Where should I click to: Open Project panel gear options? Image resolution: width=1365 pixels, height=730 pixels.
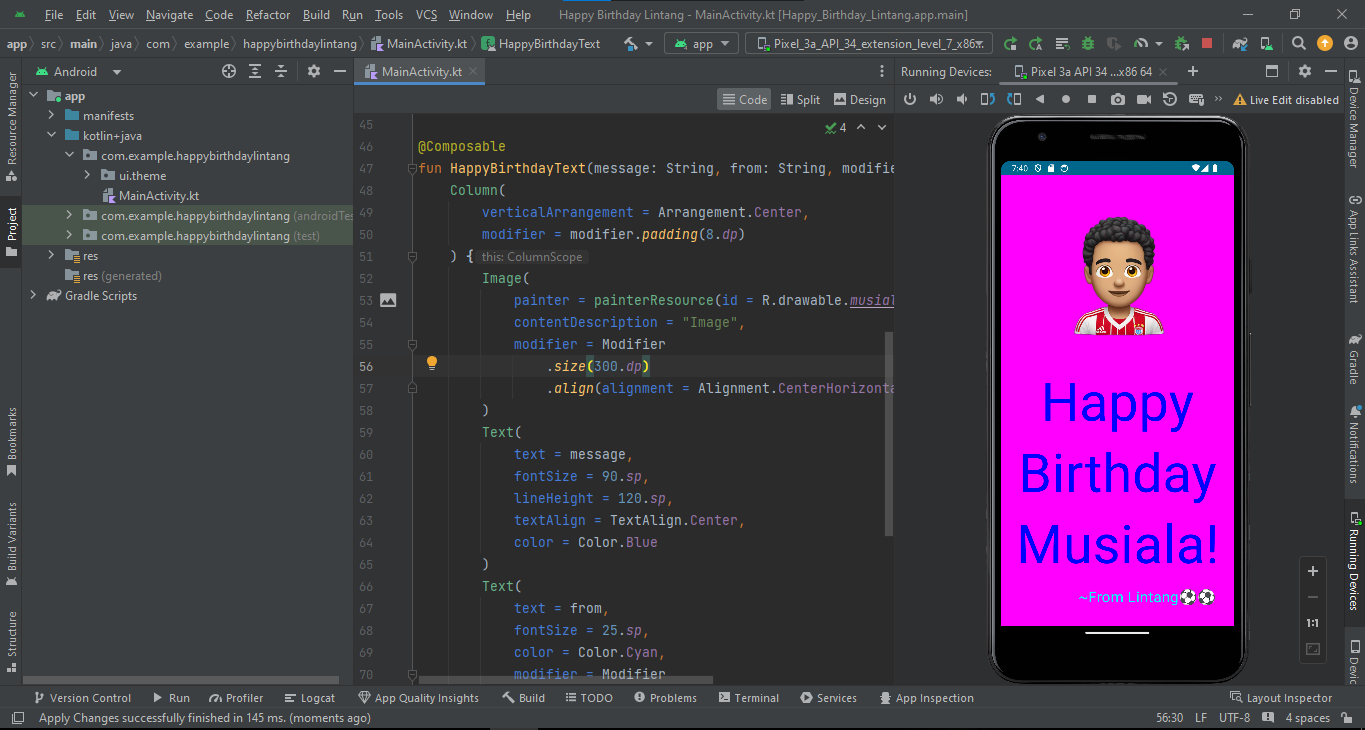pos(314,71)
